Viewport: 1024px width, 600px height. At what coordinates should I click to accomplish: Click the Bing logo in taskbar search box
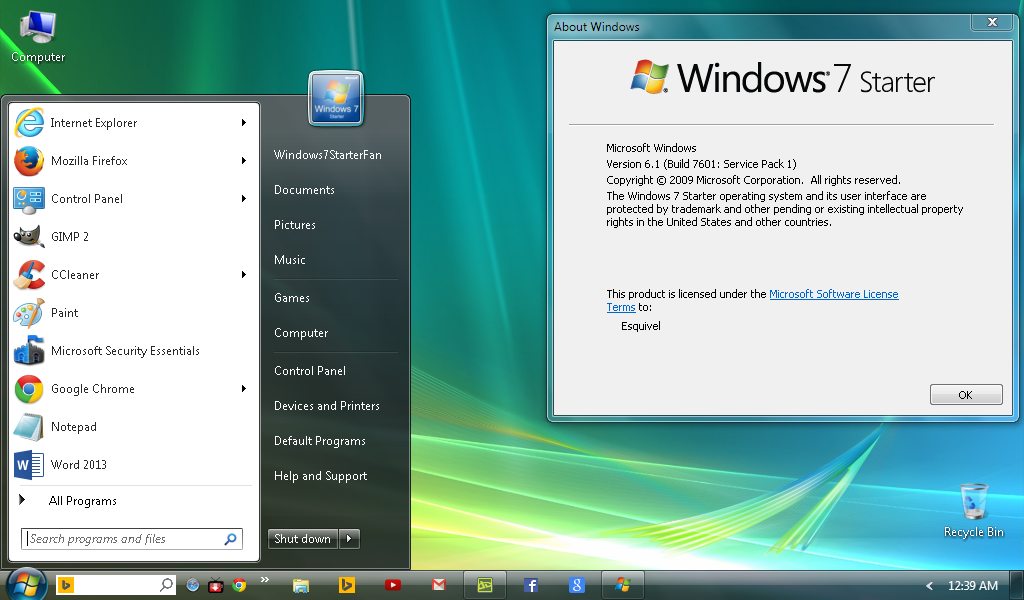click(65, 585)
